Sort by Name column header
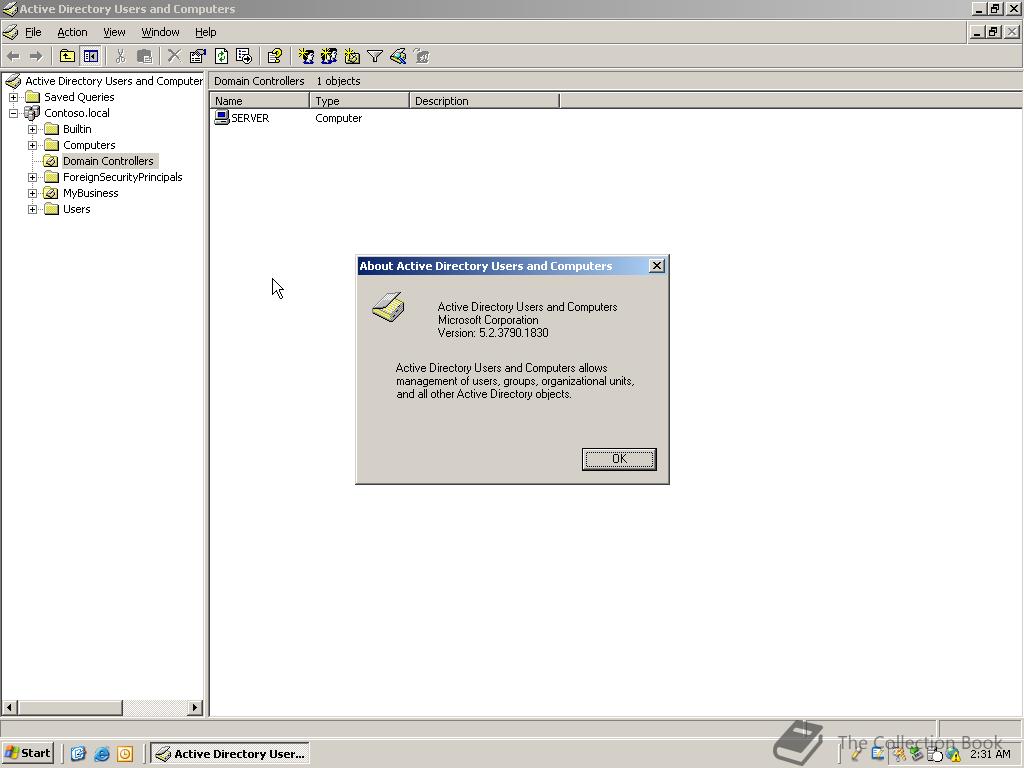This screenshot has height=768, width=1024. tap(260, 101)
